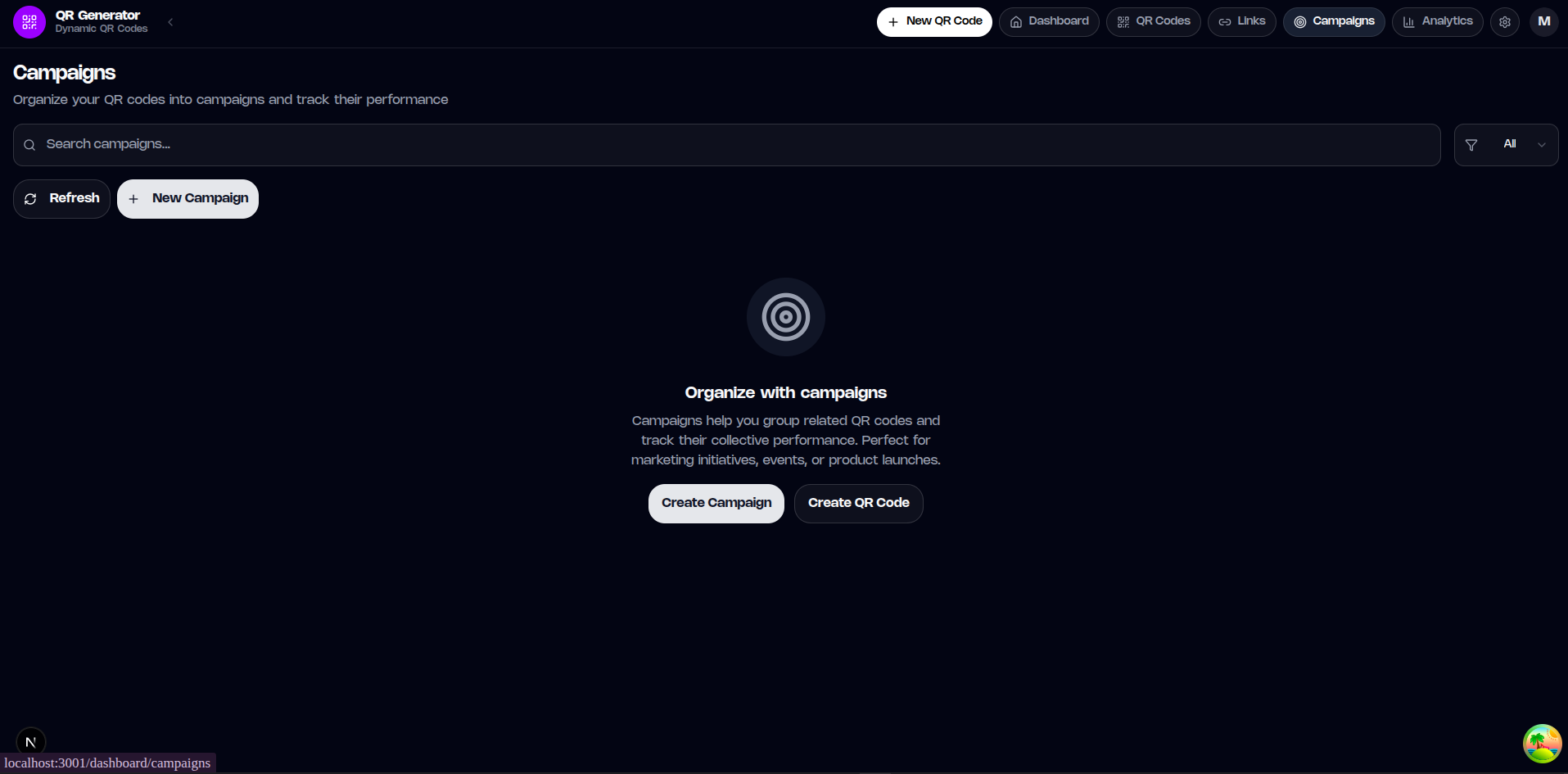The width and height of the screenshot is (1568, 774).
Task: Open the user avatar labeled M
Action: [1543, 22]
